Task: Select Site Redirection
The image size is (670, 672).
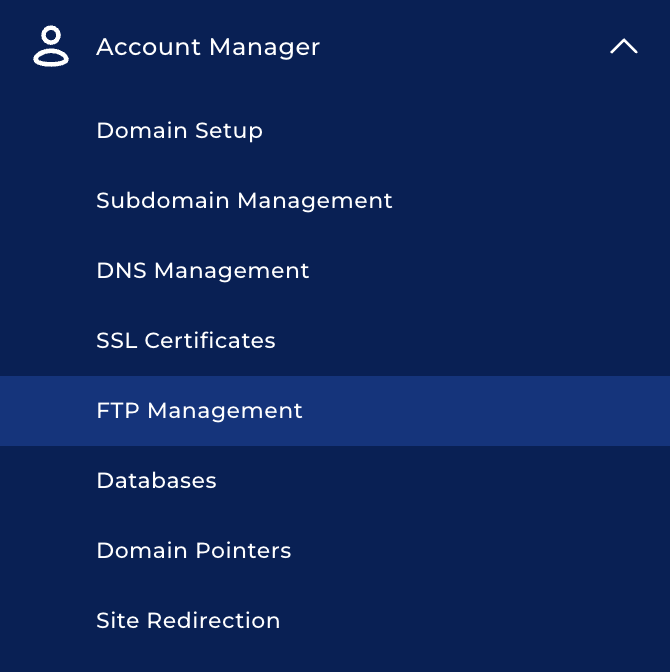Action: coord(188,621)
